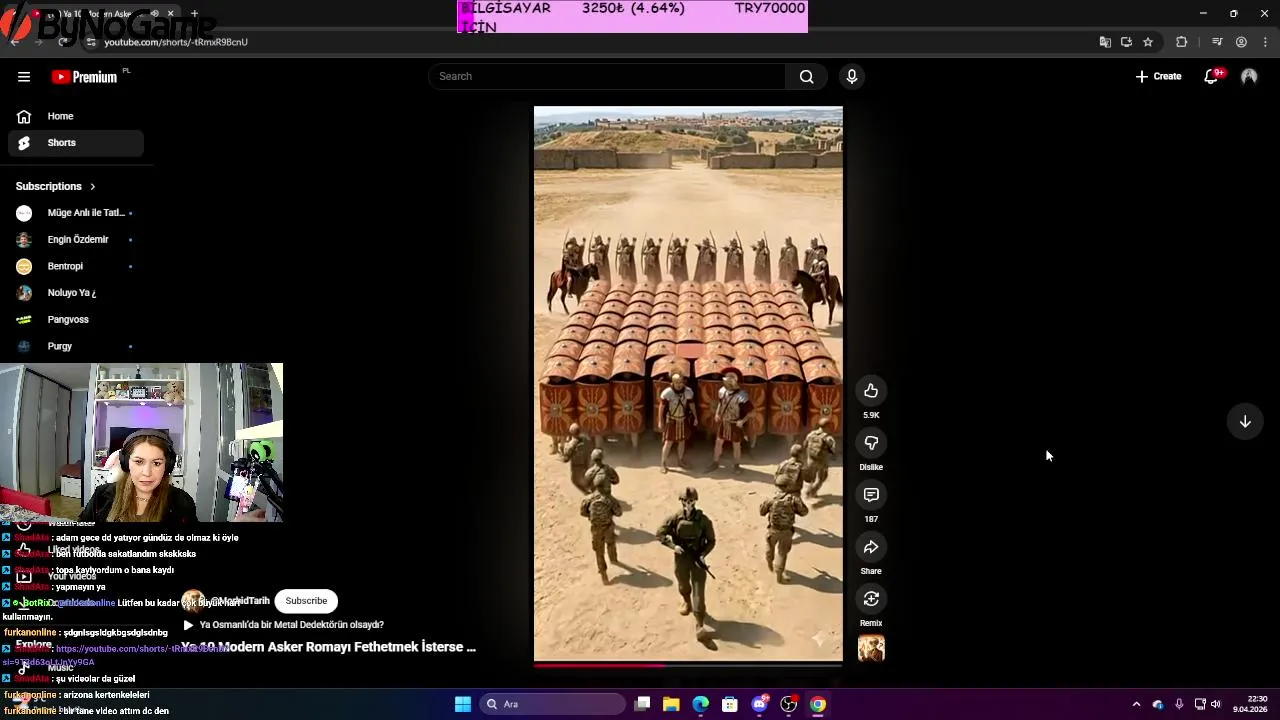
Task: Remix this Short
Action: 871,599
